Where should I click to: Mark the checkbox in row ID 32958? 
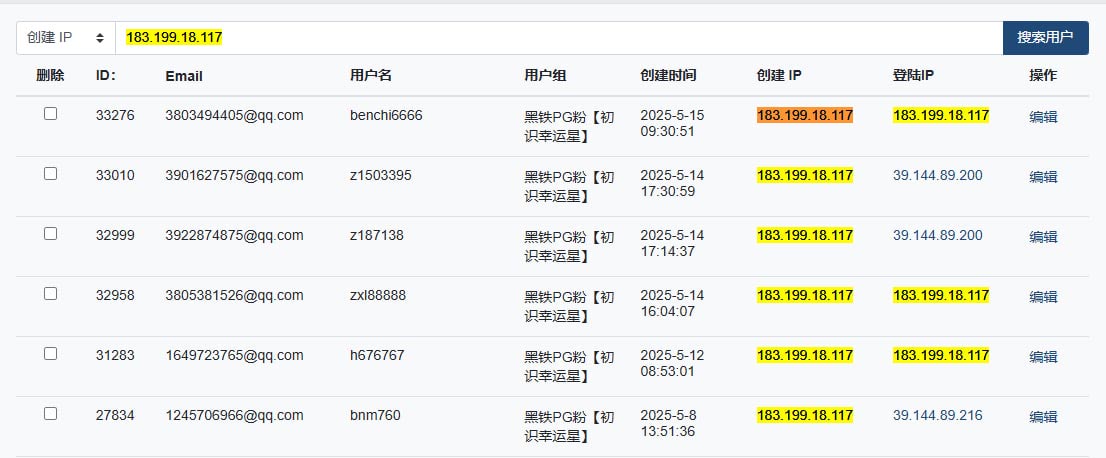tap(51, 294)
